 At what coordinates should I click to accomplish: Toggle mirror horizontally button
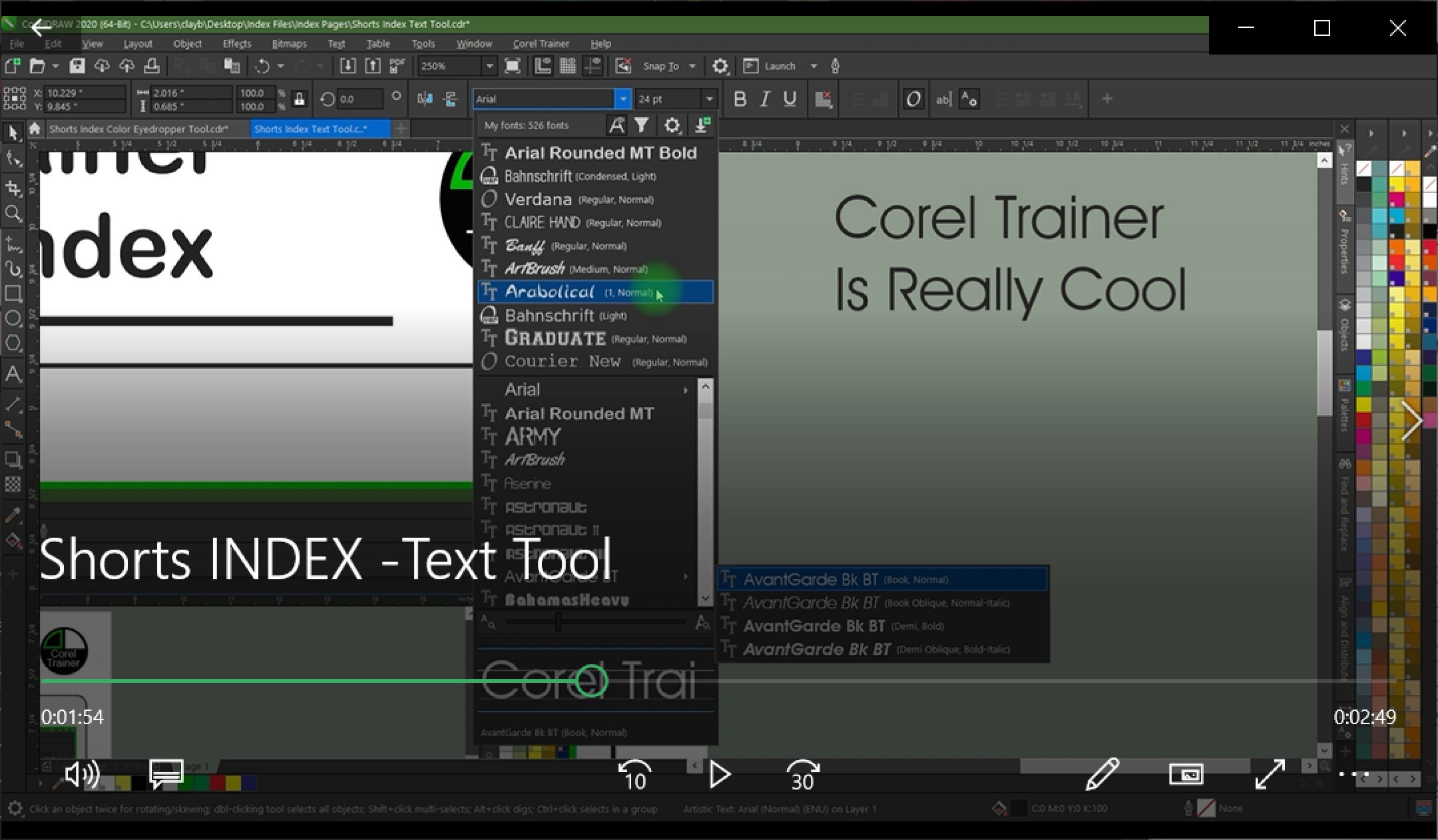[424, 99]
